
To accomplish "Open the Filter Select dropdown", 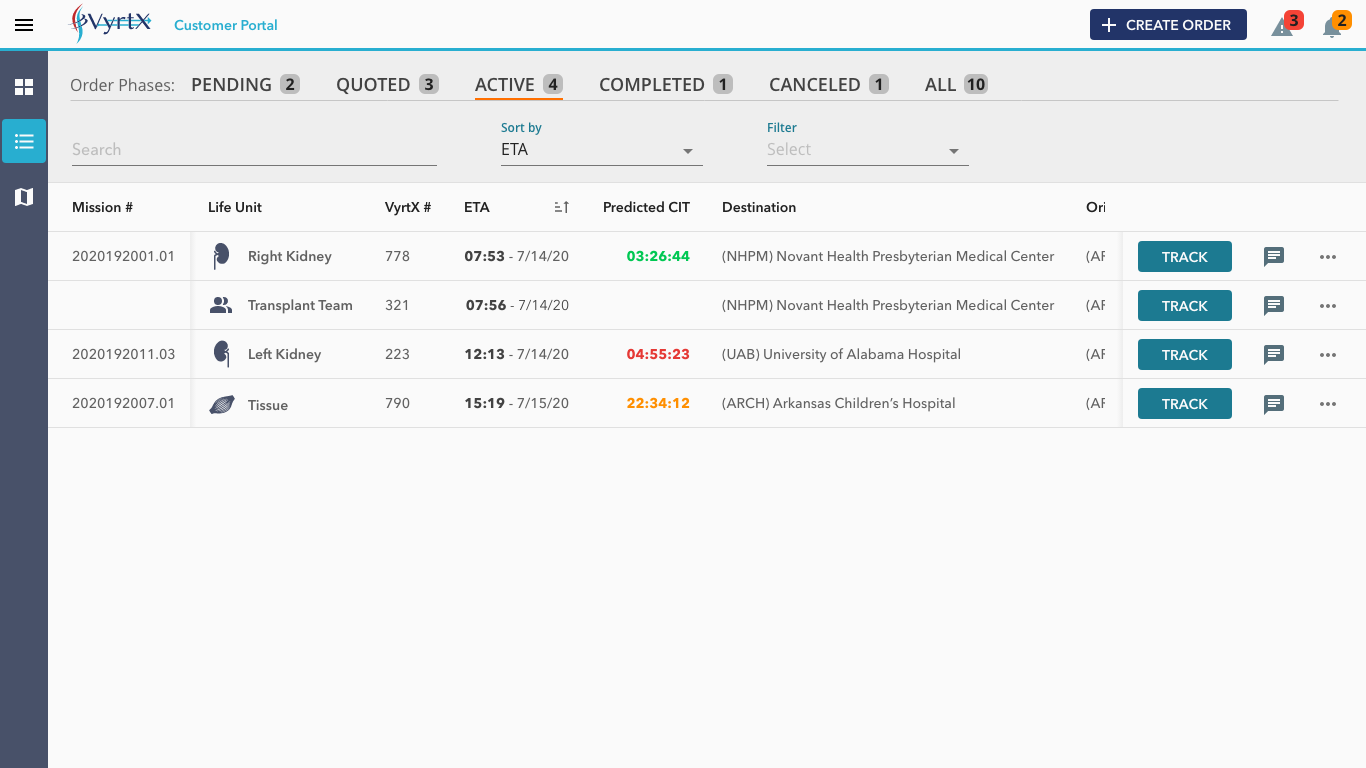I will pos(867,150).
